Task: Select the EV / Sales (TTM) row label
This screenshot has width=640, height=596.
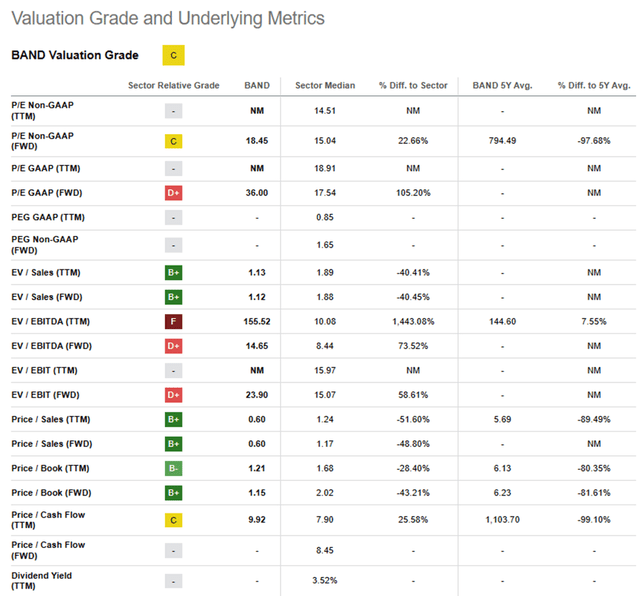Action: [46, 272]
